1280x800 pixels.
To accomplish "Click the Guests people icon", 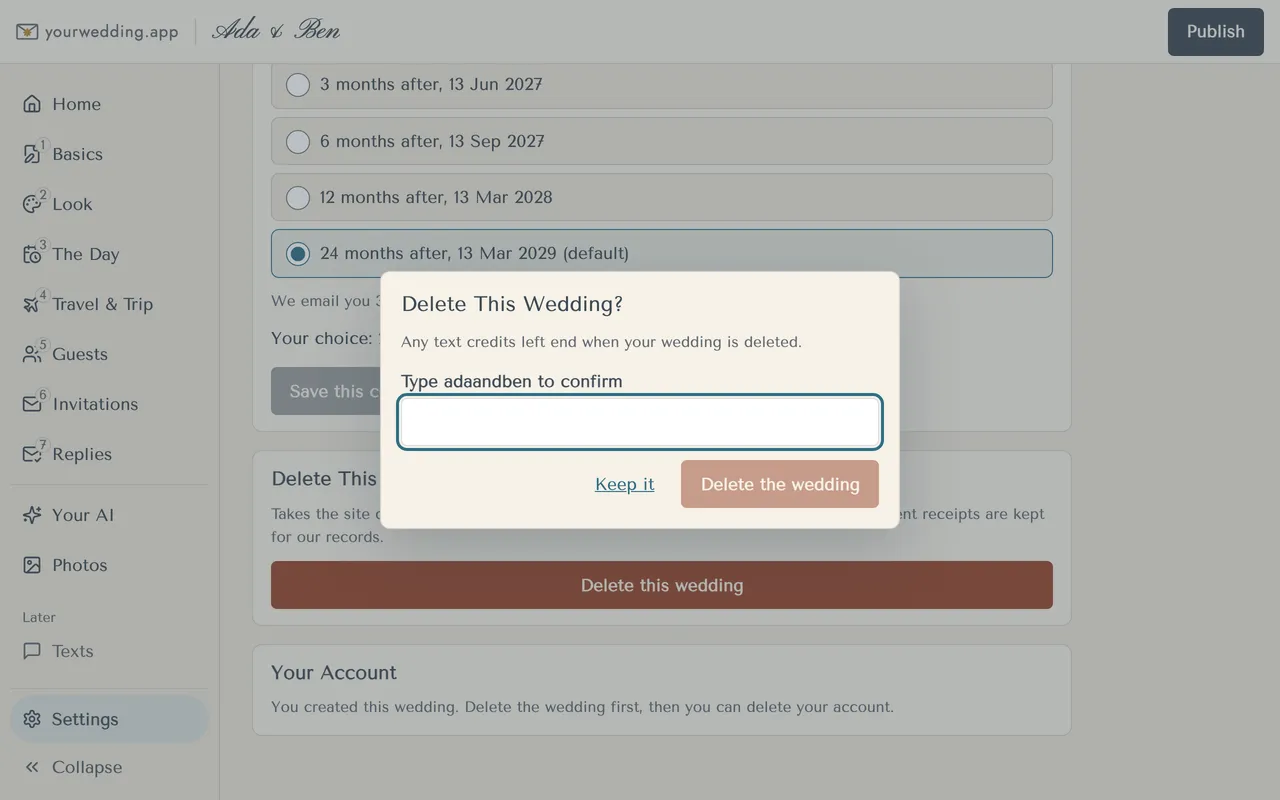I will [32, 354].
